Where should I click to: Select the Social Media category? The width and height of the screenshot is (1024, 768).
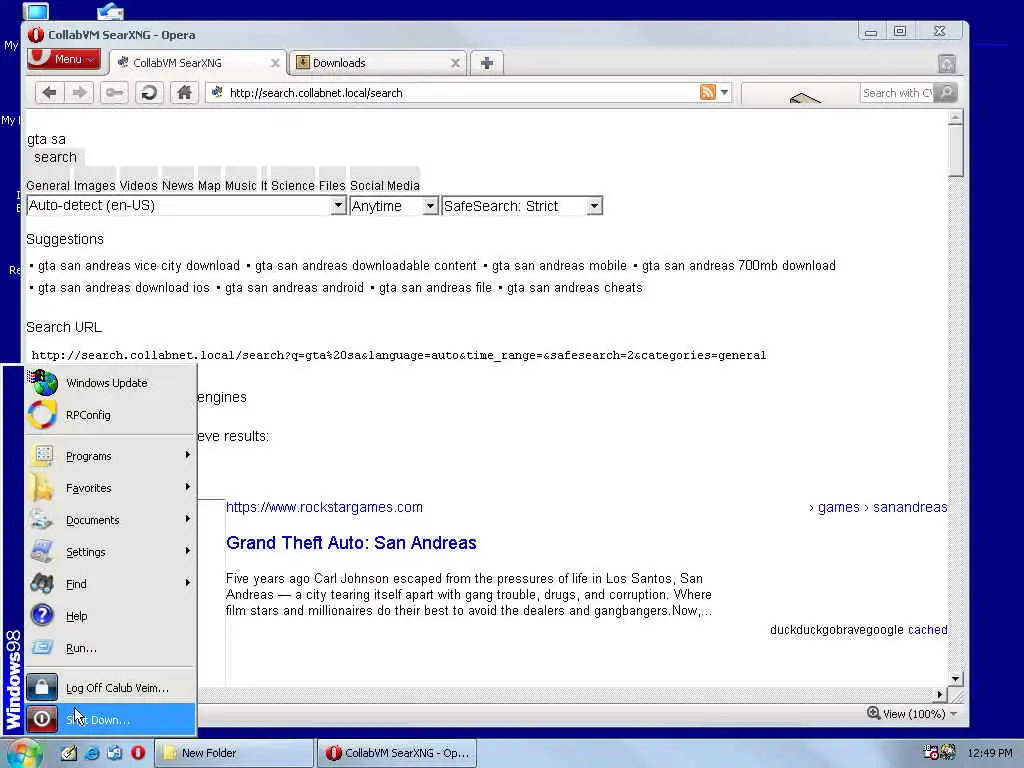pyautogui.click(x=385, y=185)
